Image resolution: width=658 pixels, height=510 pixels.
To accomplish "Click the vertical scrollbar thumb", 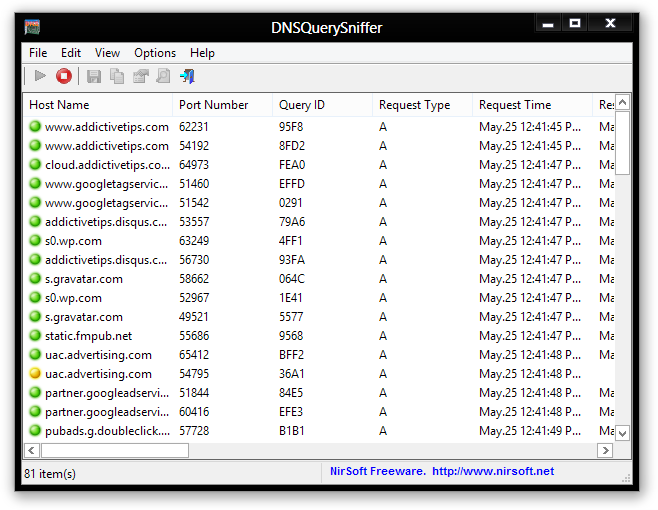I will click(x=623, y=143).
